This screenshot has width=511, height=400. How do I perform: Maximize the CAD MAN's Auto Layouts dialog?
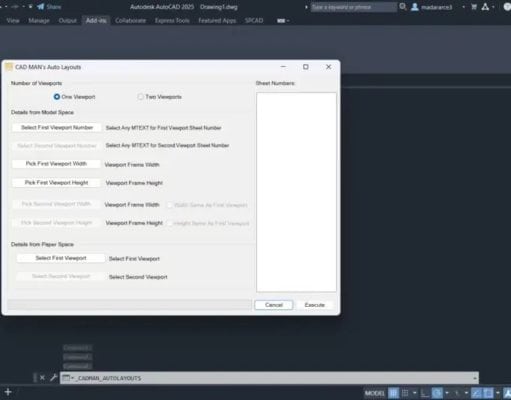tap(306, 67)
